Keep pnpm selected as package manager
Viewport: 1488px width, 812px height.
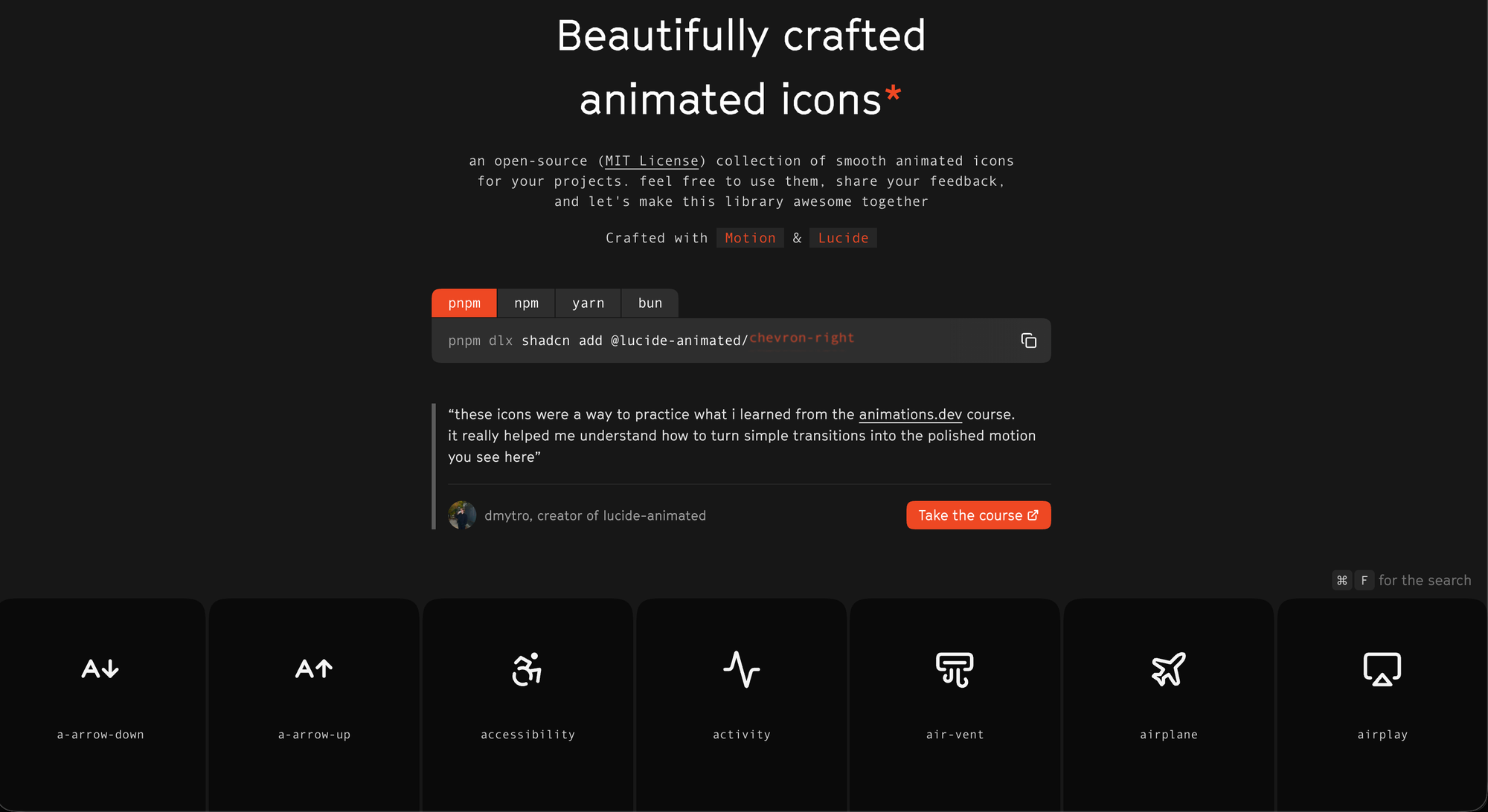click(x=464, y=303)
